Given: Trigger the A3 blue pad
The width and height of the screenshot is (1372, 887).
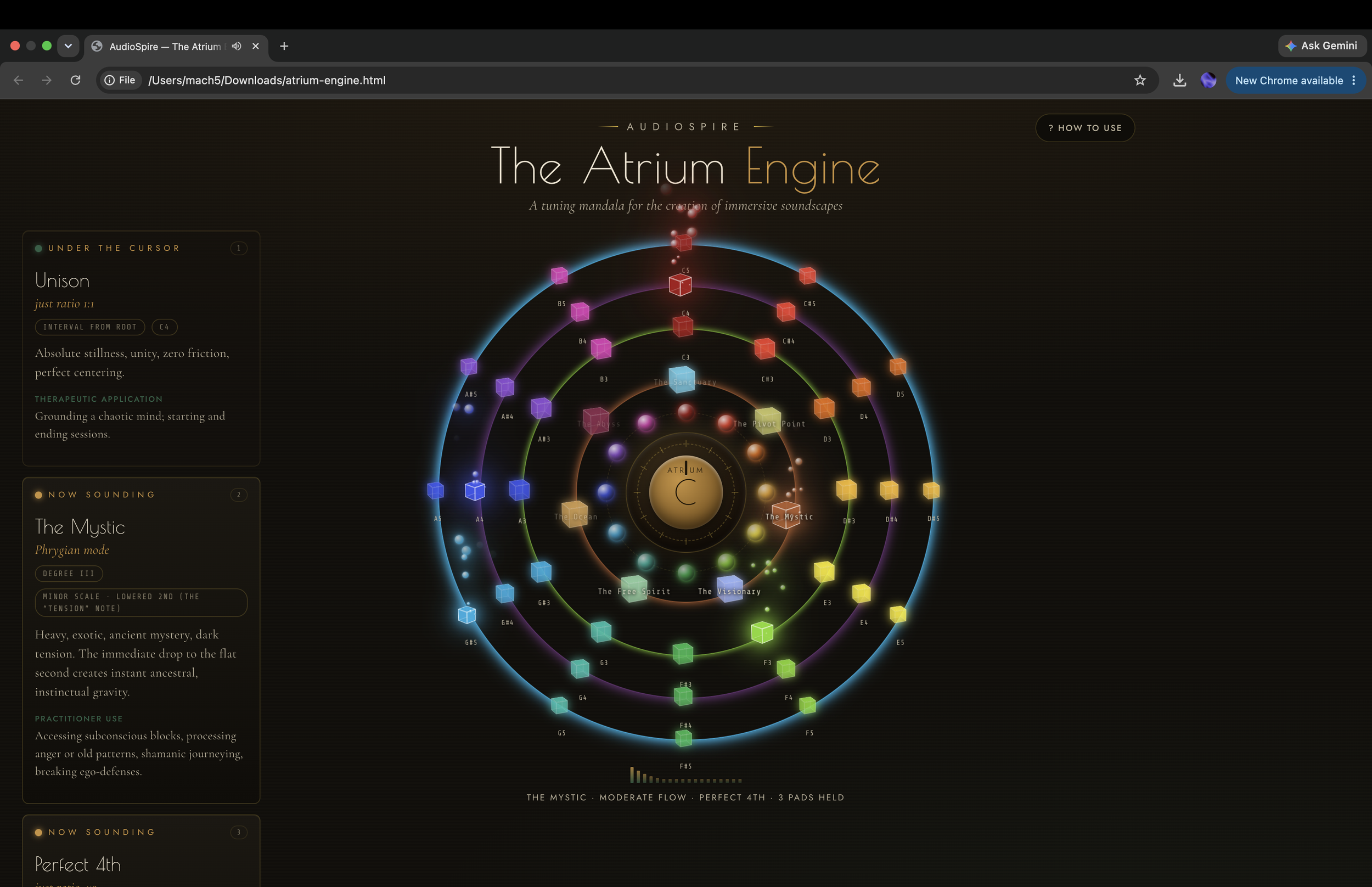Looking at the screenshot, I should 519,490.
